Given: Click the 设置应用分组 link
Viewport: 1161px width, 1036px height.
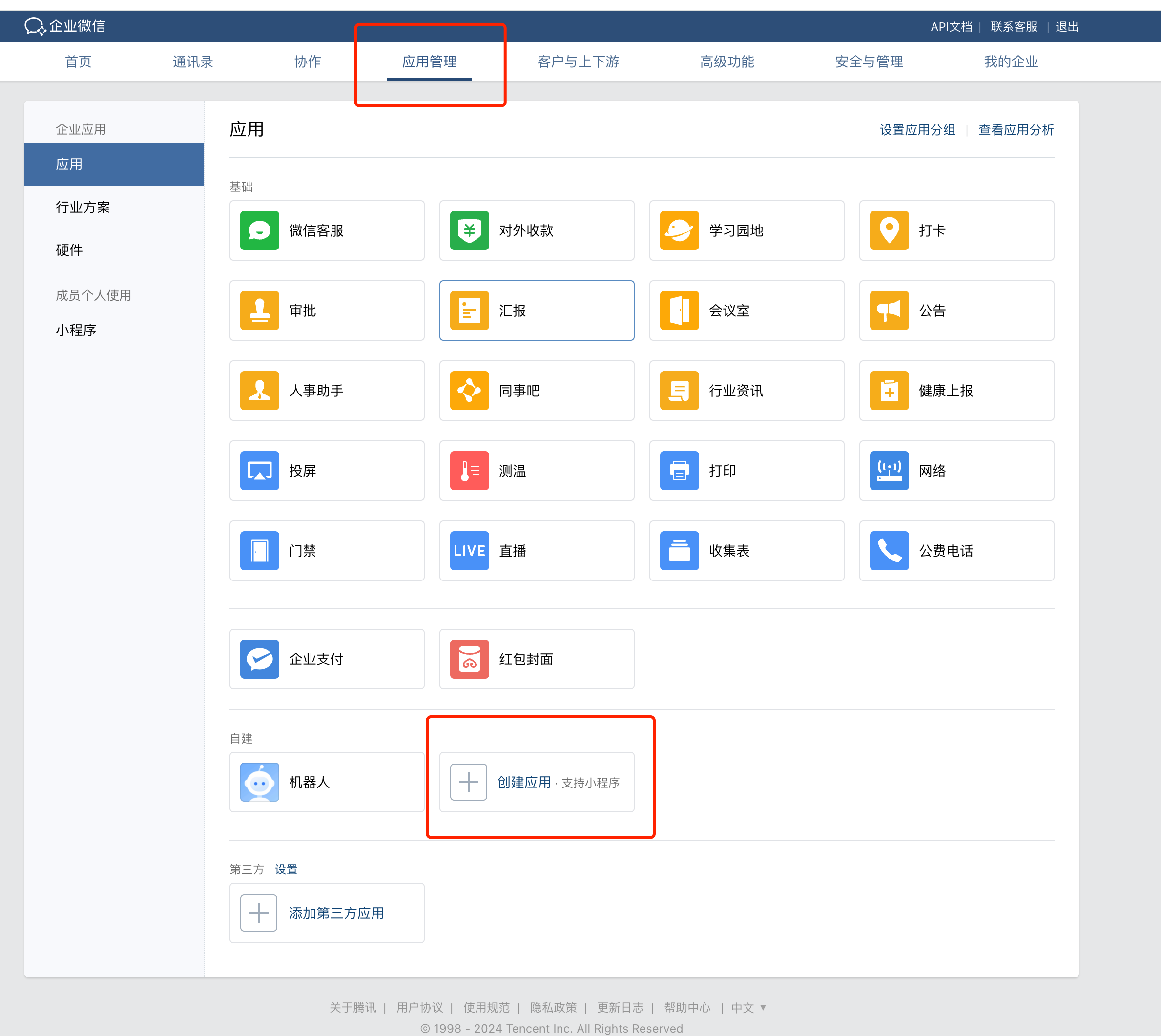Looking at the screenshot, I should [x=917, y=130].
